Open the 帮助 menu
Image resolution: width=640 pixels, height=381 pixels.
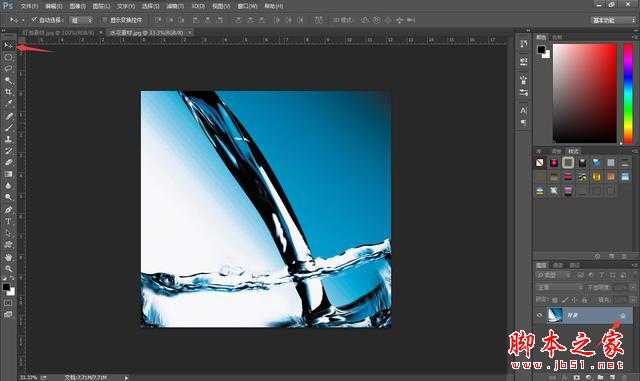(273, 6)
